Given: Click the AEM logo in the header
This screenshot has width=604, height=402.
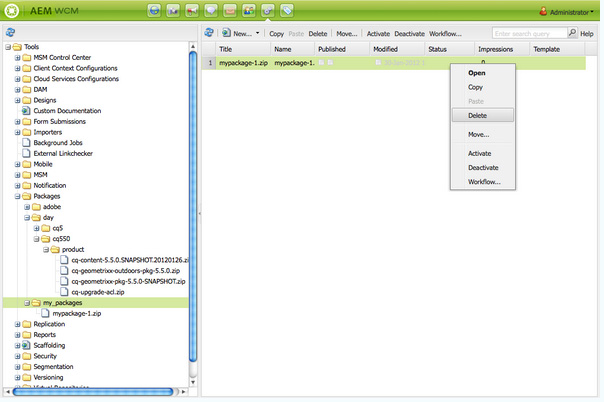Looking at the screenshot, I should [12, 10].
